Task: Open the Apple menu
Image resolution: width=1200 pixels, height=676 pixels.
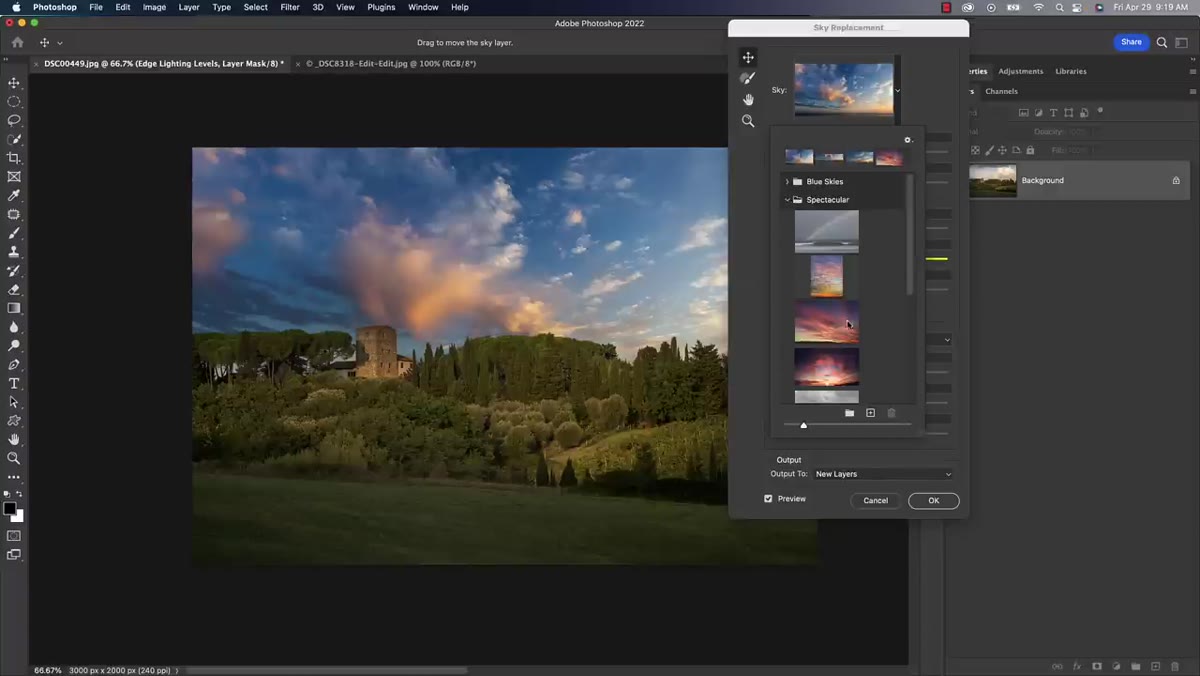Action: (x=16, y=7)
